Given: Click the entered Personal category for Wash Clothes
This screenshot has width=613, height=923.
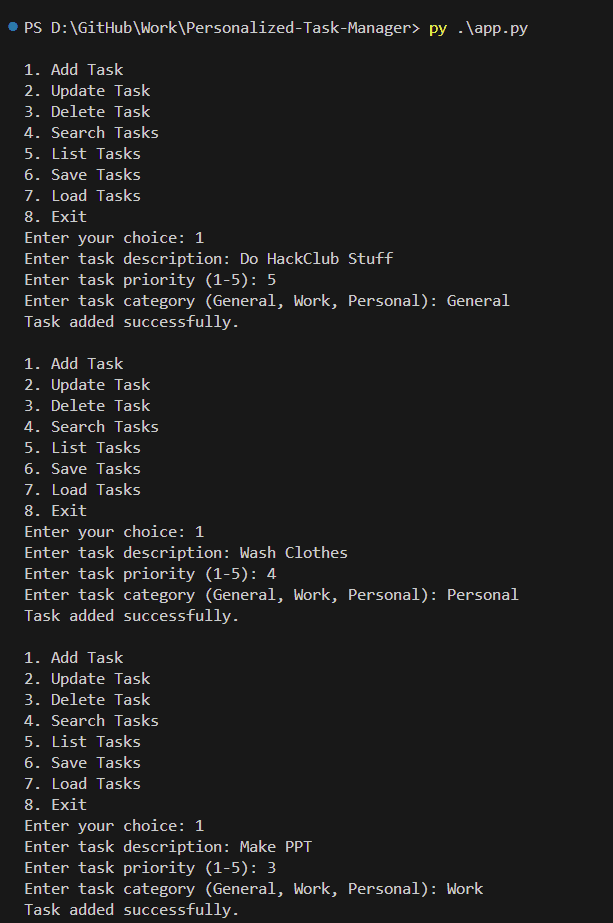Looking at the screenshot, I should [482, 595].
